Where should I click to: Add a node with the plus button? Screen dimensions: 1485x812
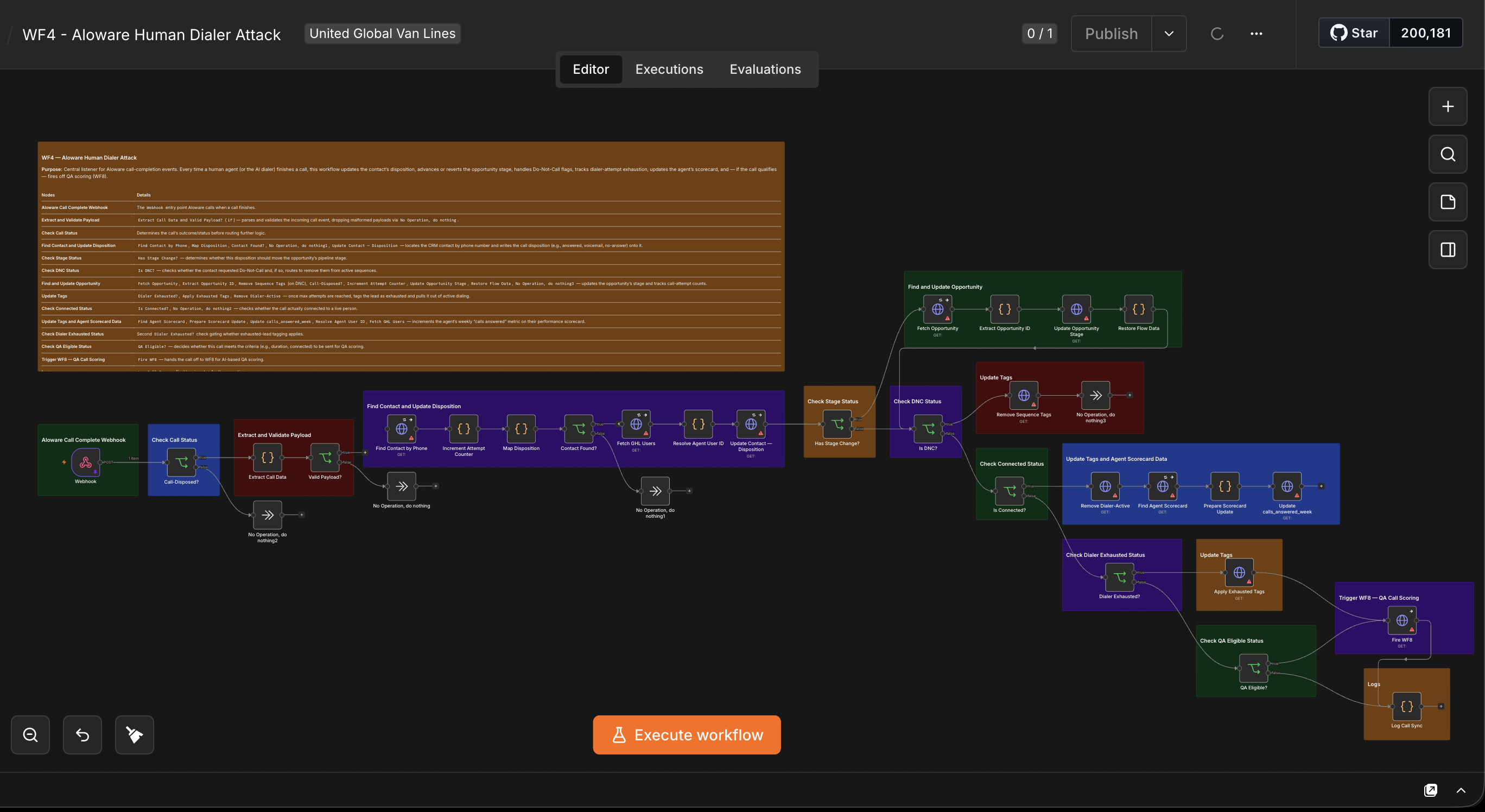click(x=1448, y=106)
